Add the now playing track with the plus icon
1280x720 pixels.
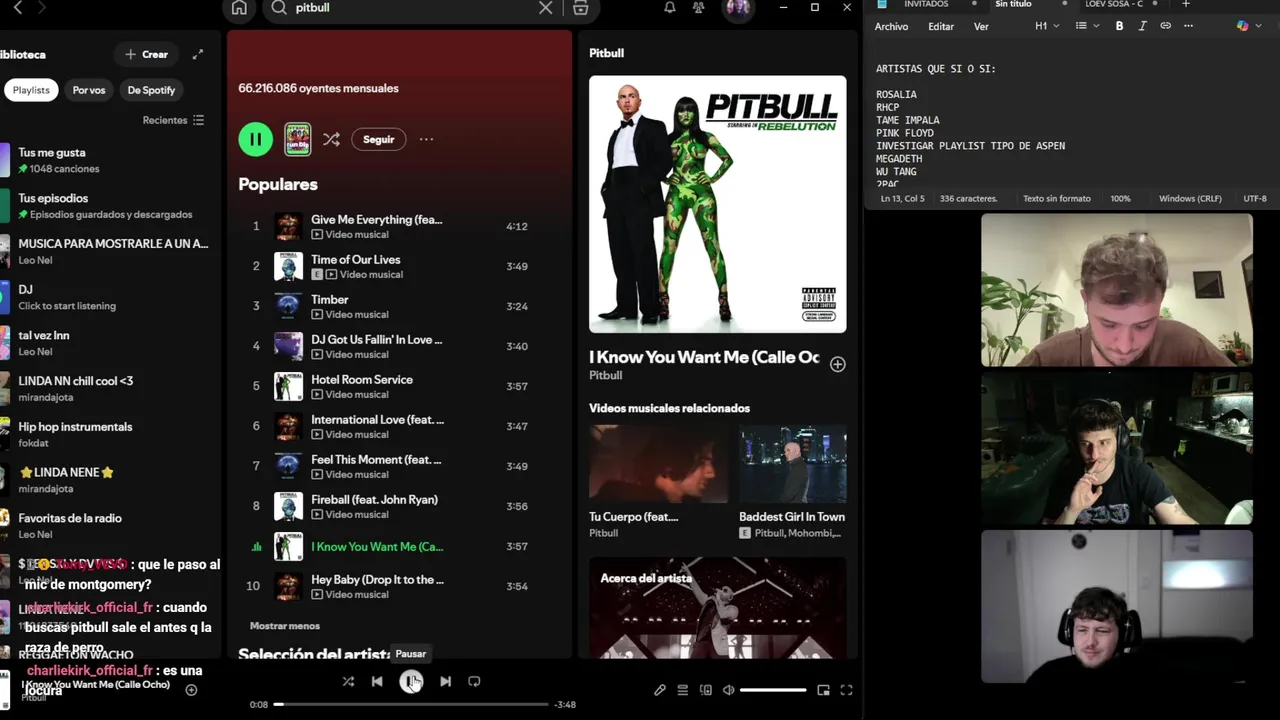click(x=191, y=690)
